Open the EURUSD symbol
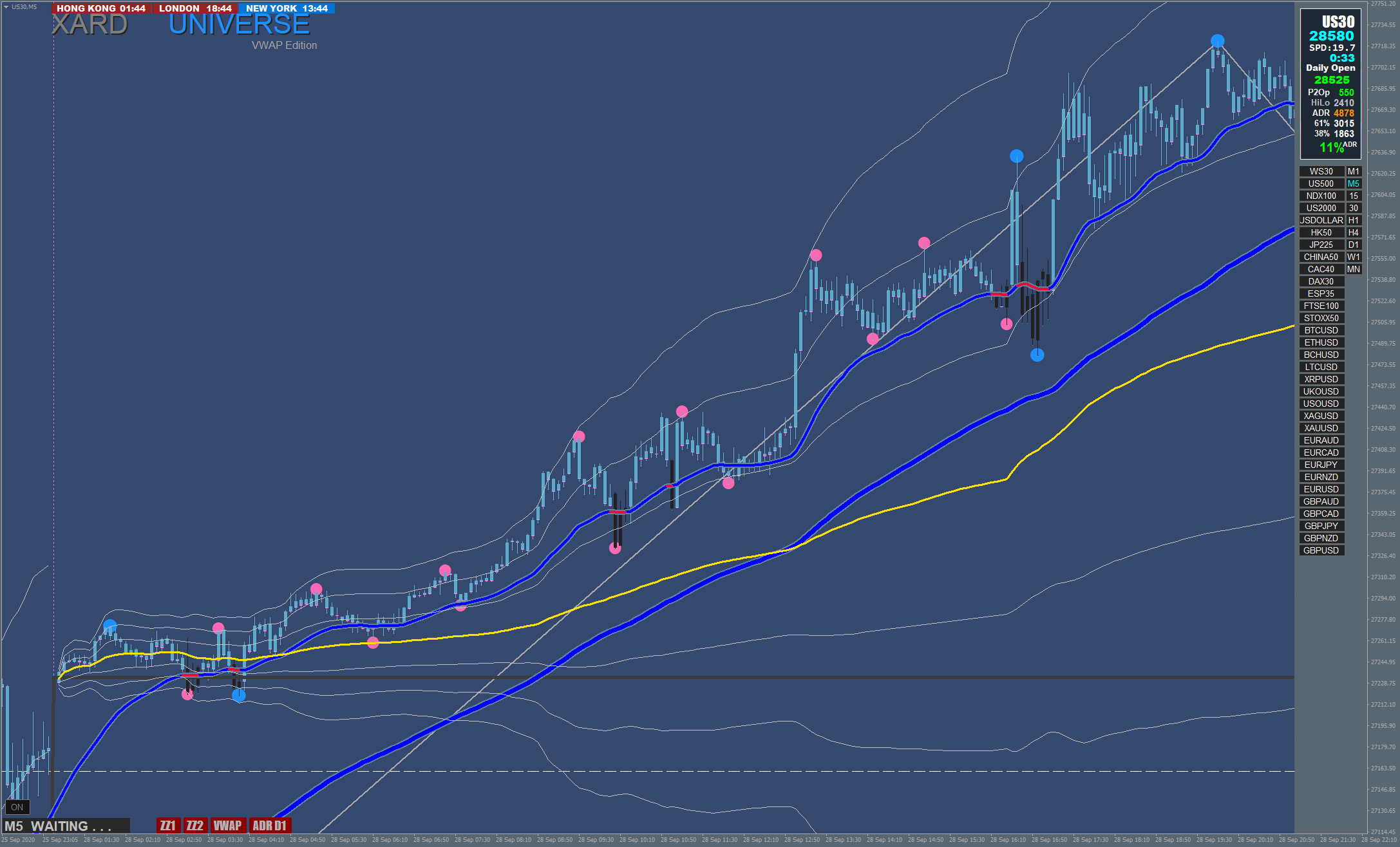The height and width of the screenshot is (847, 1400). [x=1321, y=489]
